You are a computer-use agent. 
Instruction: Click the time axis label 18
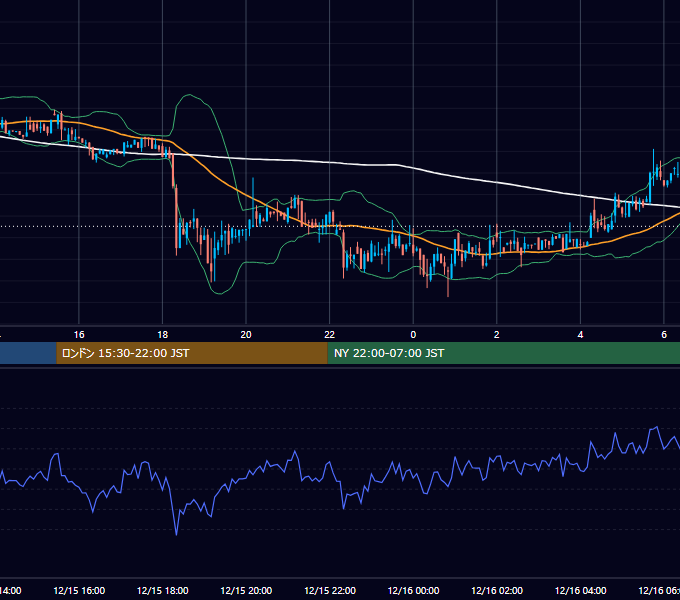163,335
